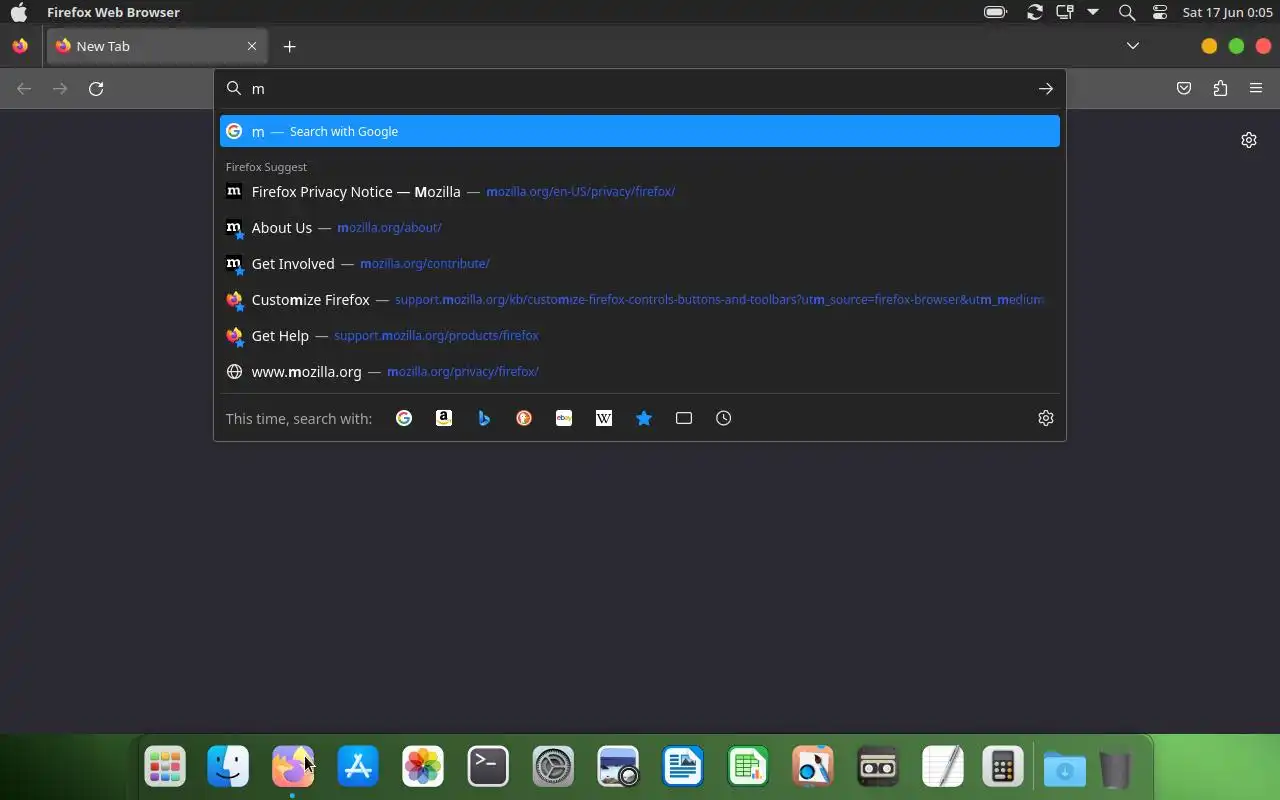
Task: Open System Settings from the dock
Action: (x=553, y=767)
